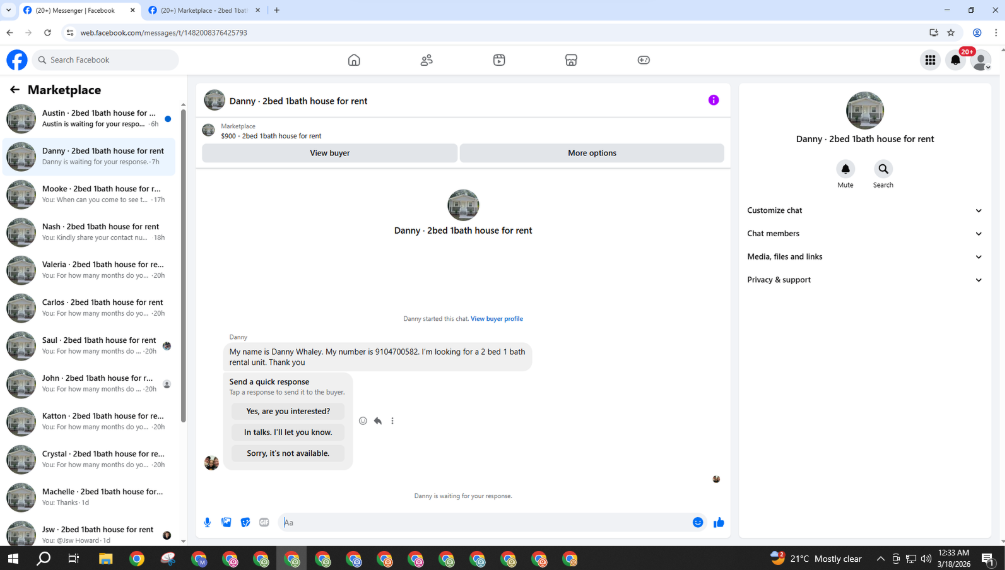The width and height of the screenshot is (1005, 570).
Task: Open the Gaming icon in top navigation
Action: click(x=644, y=60)
